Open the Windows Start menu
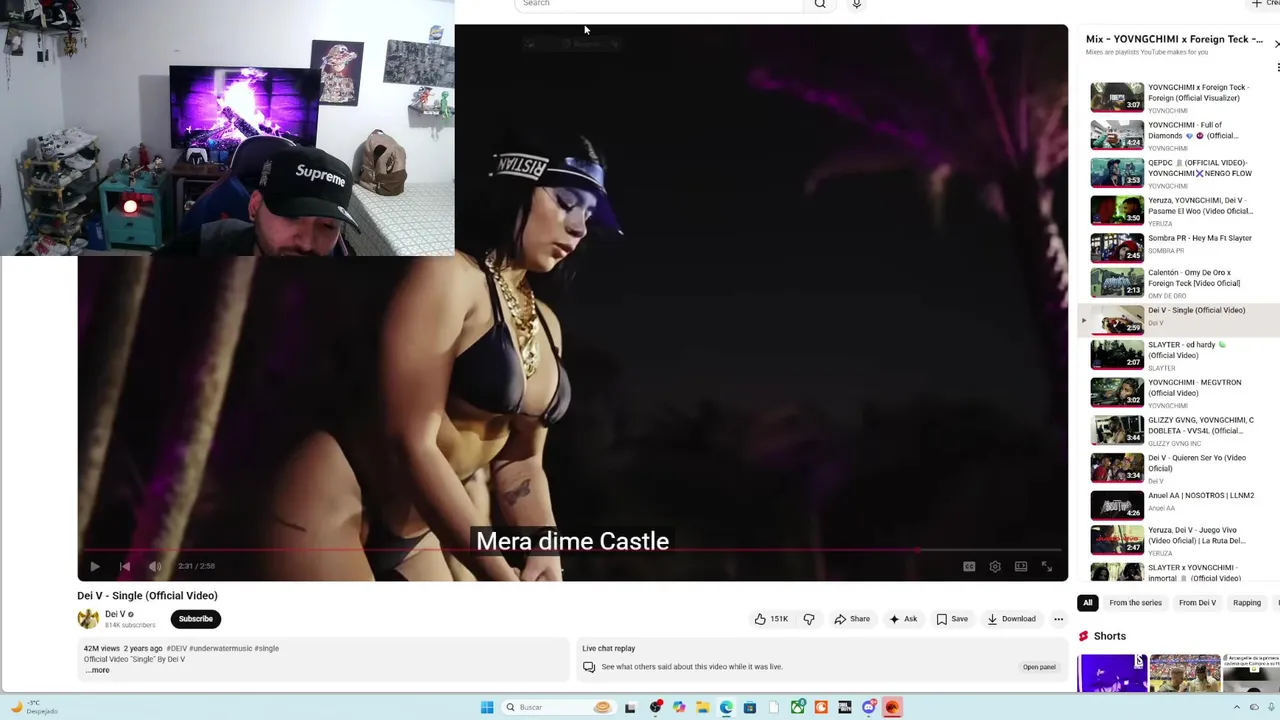The height and width of the screenshot is (720, 1280). [487, 708]
